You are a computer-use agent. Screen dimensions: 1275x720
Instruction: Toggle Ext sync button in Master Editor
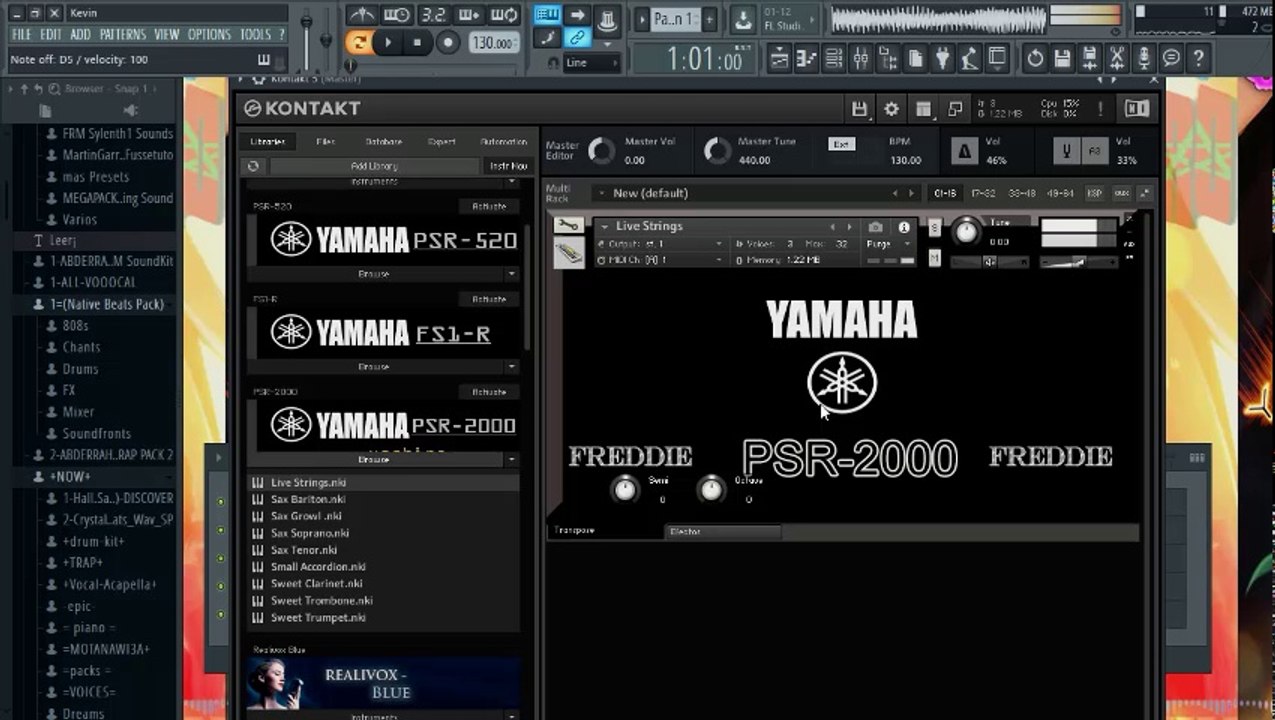tap(842, 144)
